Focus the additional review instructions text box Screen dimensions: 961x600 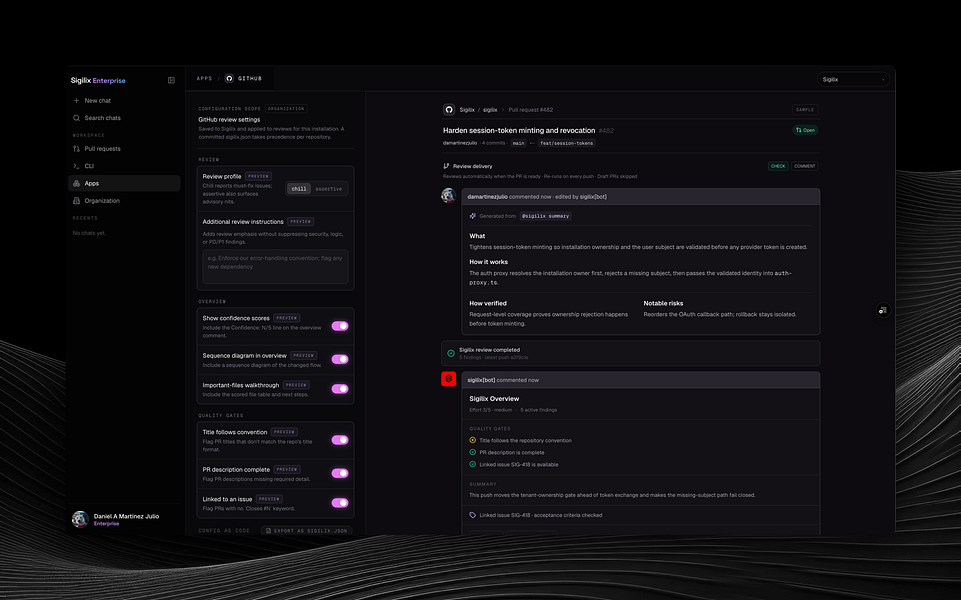275,266
